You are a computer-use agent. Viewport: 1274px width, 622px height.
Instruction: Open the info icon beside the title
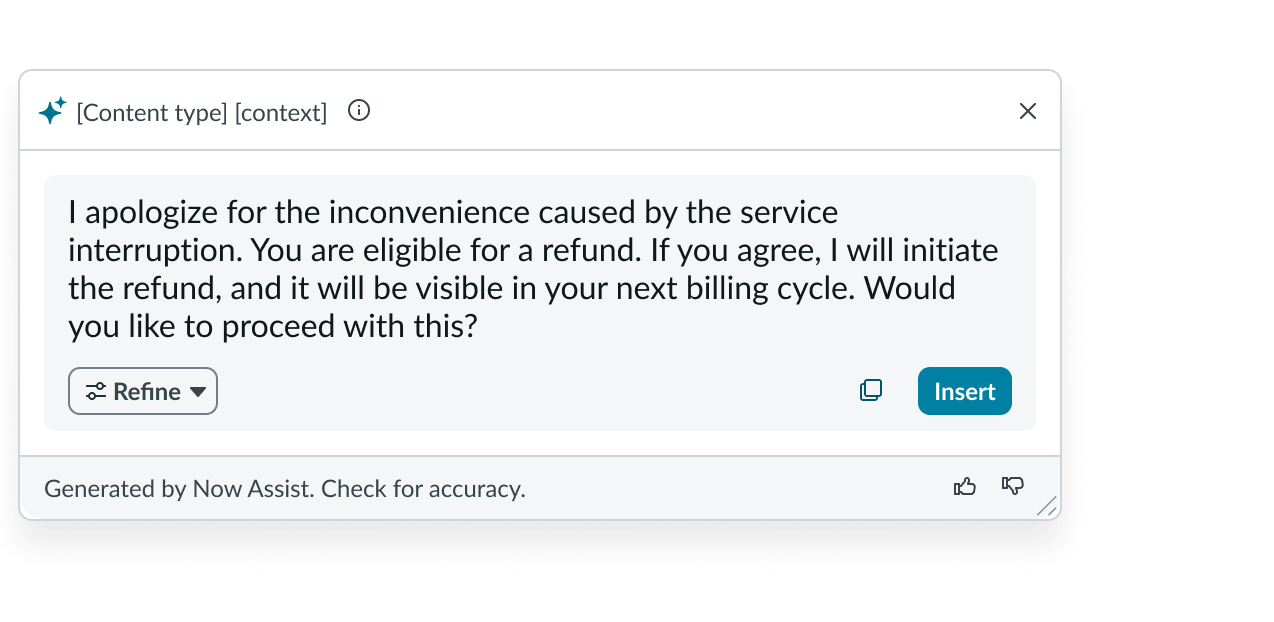point(359,111)
